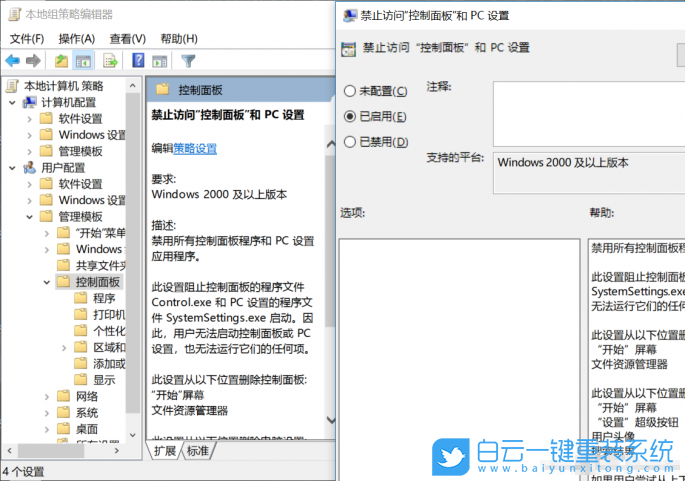
Task: Collapse the 控制面板 tree node
Action: click(47, 282)
